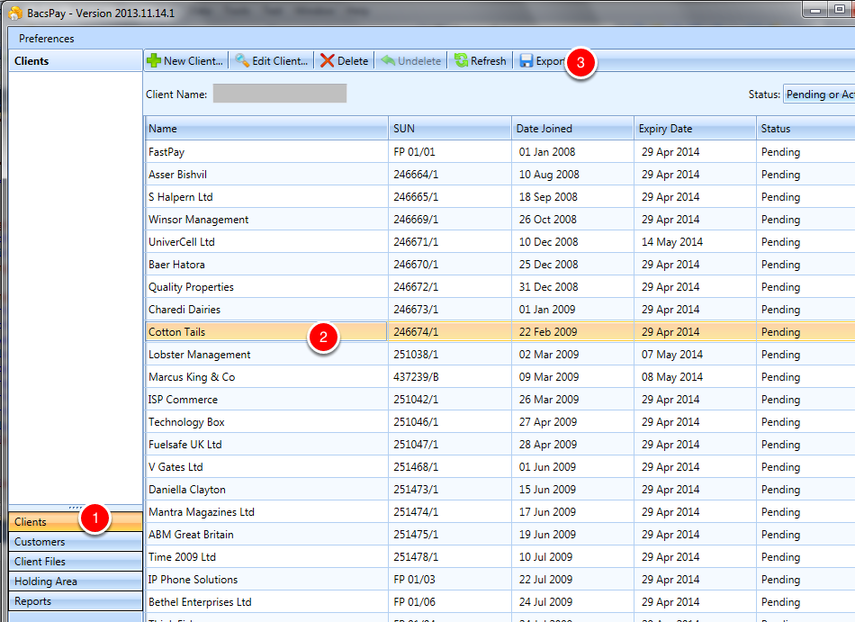Click SUN value 437239/B

pos(416,377)
